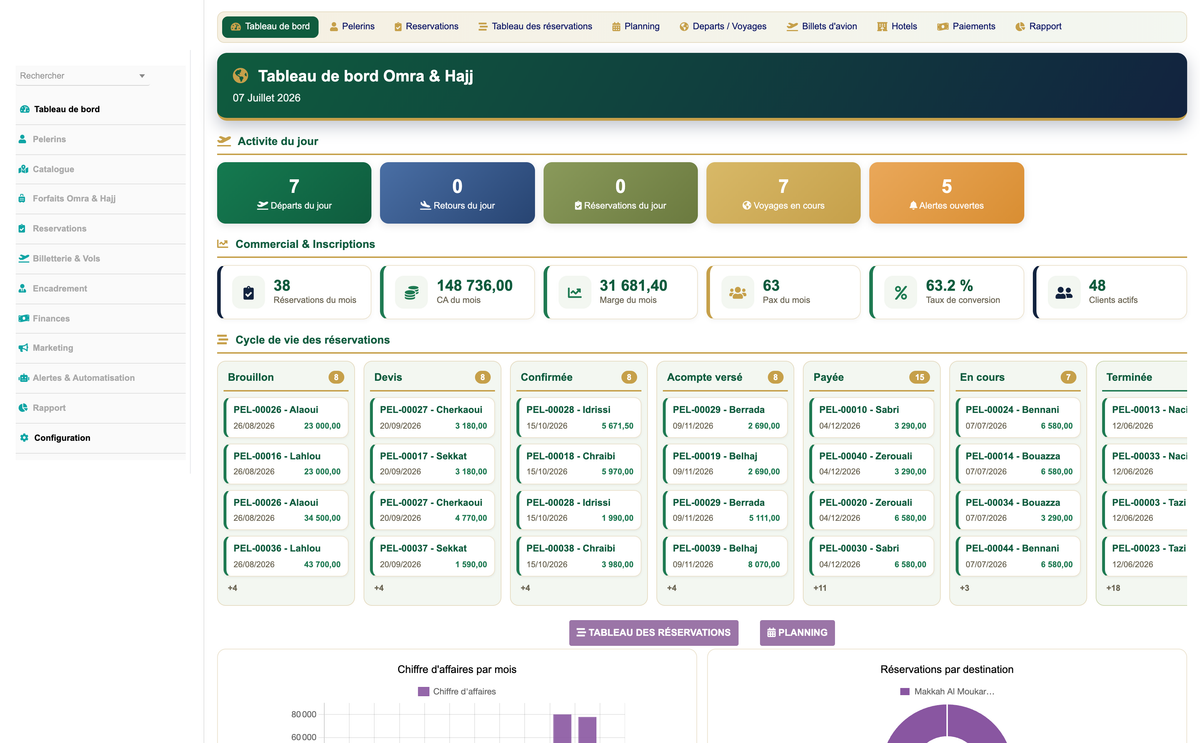Open reservation card PEL-00019 - Belhaj
Image resolution: width=1200 pixels, height=743 pixels.
(726, 464)
